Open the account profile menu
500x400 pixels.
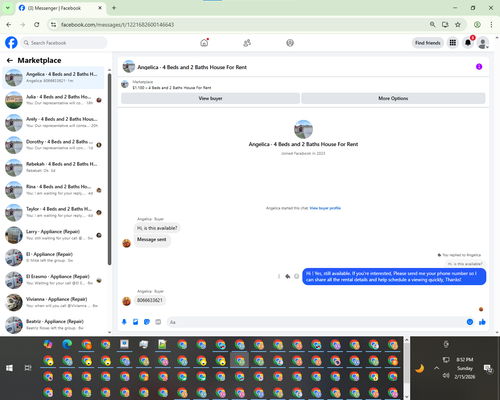pos(483,43)
